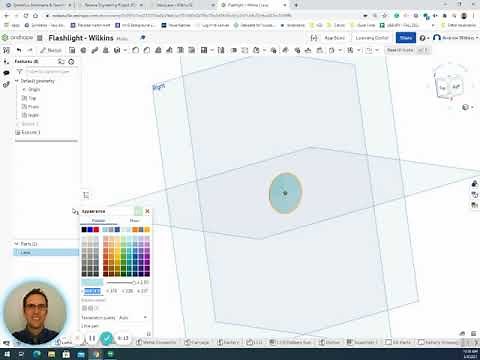
Task: Click the blue Share button
Action: point(406,38)
